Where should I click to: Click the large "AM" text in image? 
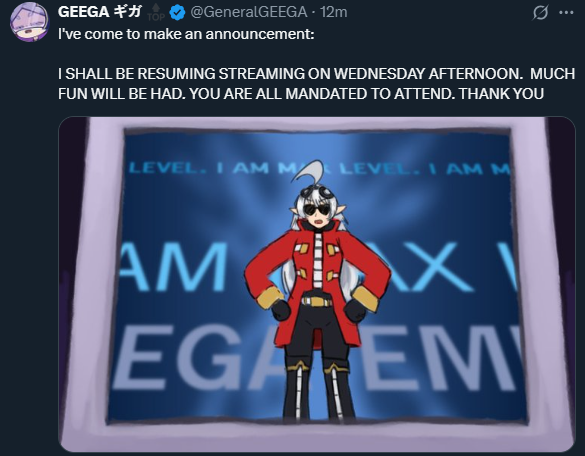pyautogui.click(x=173, y=267)
